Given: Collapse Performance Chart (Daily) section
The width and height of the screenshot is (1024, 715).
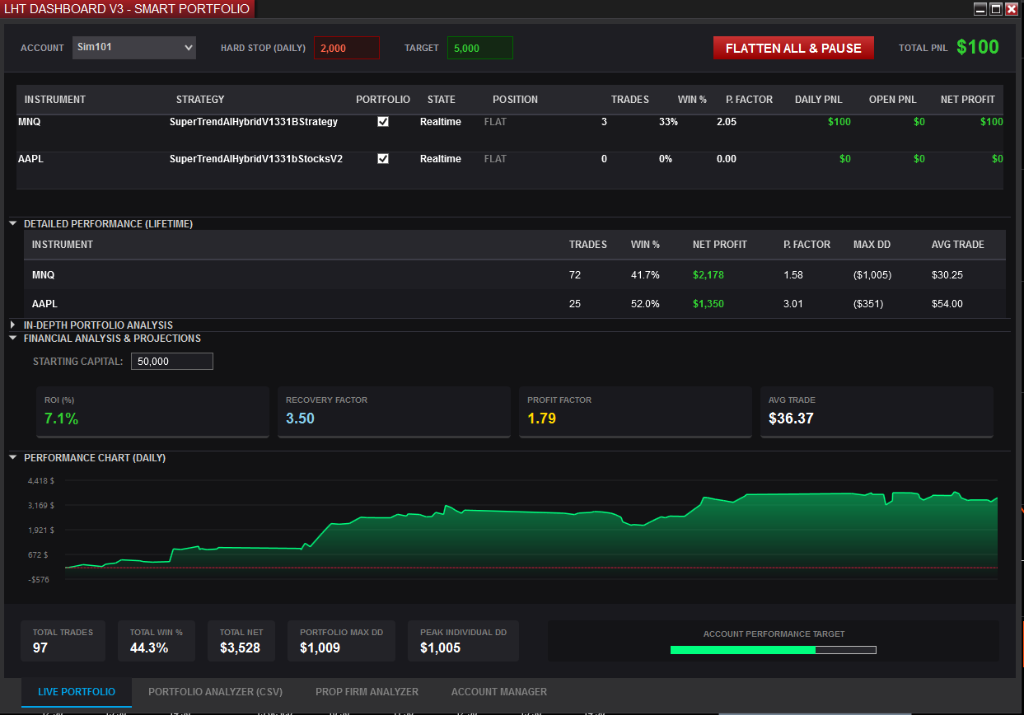Looking at the screenshot, I should [13, 458].
